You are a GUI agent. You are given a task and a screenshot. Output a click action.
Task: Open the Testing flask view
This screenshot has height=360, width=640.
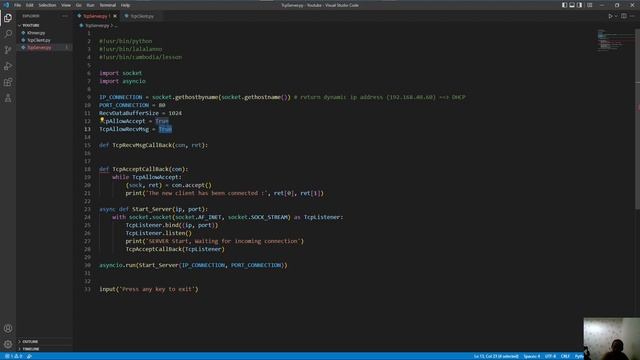(x=8, y=98)
